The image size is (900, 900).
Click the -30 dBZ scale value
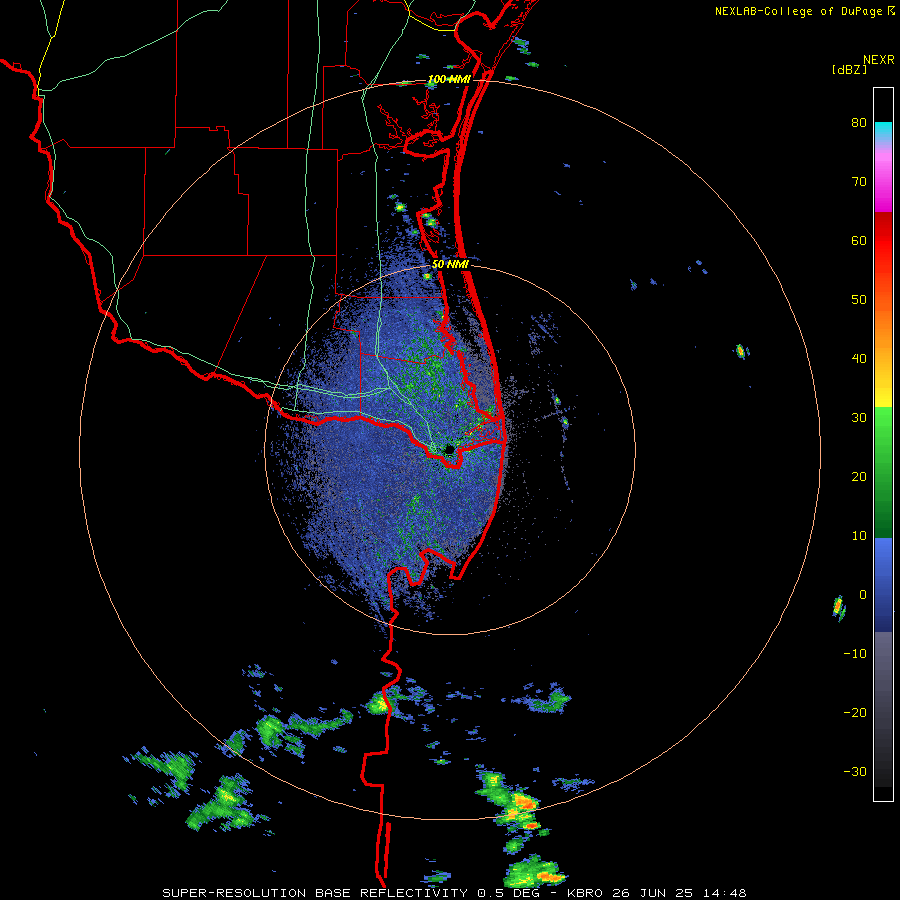[x=855, y=772]
